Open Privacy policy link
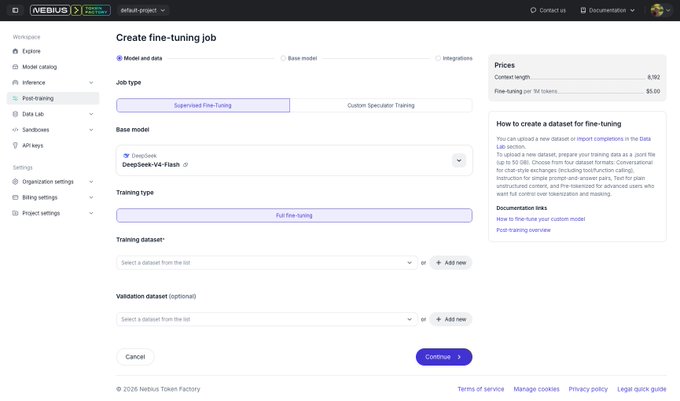680x401 pixels. click(x=588, y=389)
